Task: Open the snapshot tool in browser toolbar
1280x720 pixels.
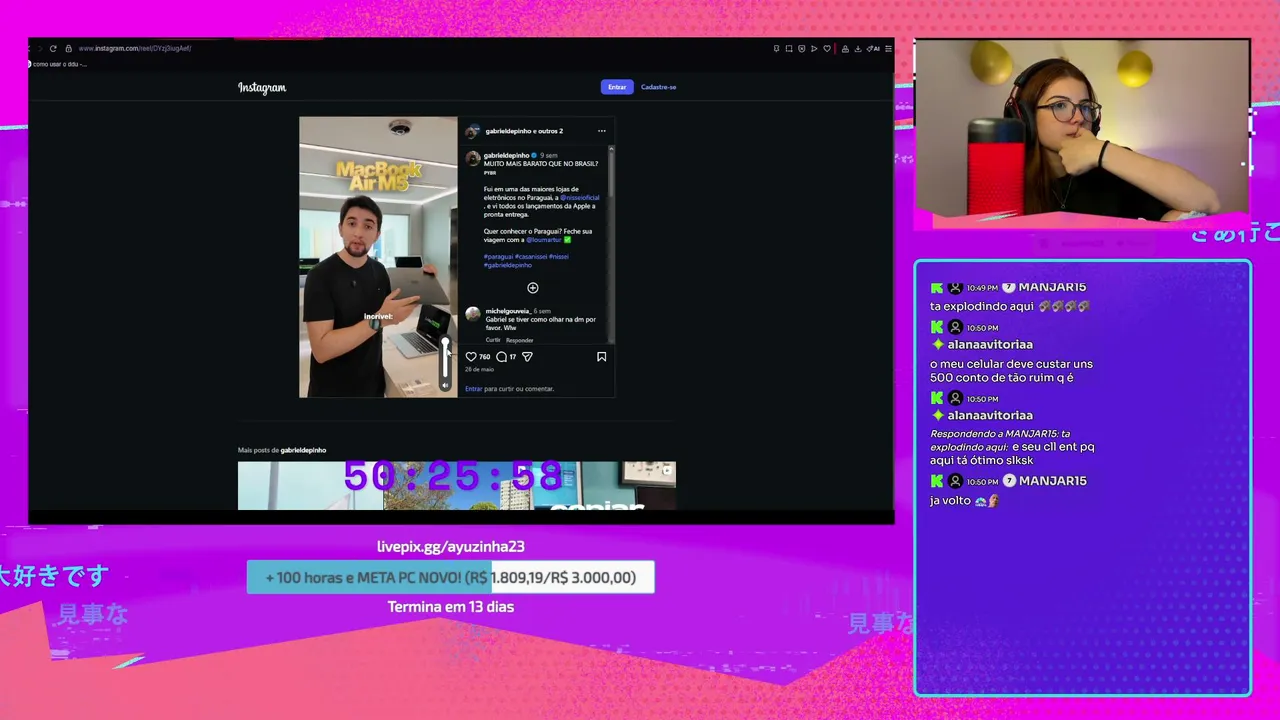Action: [789, 48]
